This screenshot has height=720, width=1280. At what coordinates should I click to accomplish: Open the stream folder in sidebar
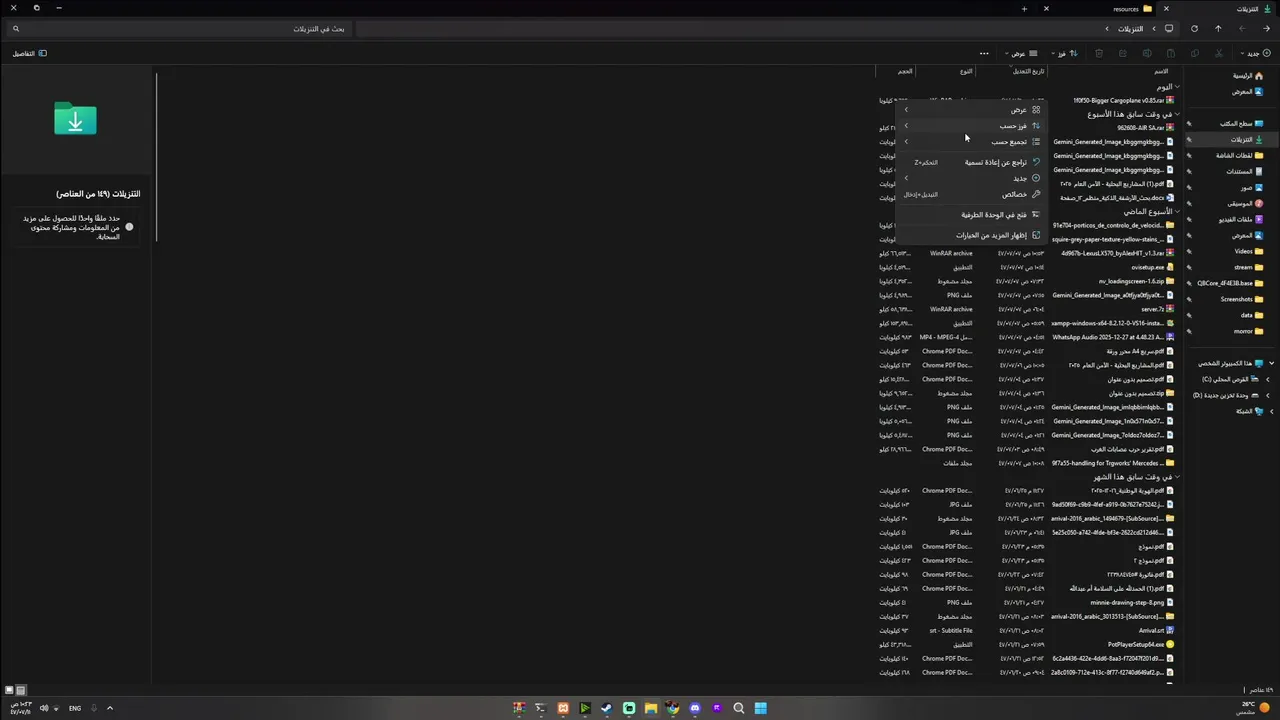[1248, 268]
